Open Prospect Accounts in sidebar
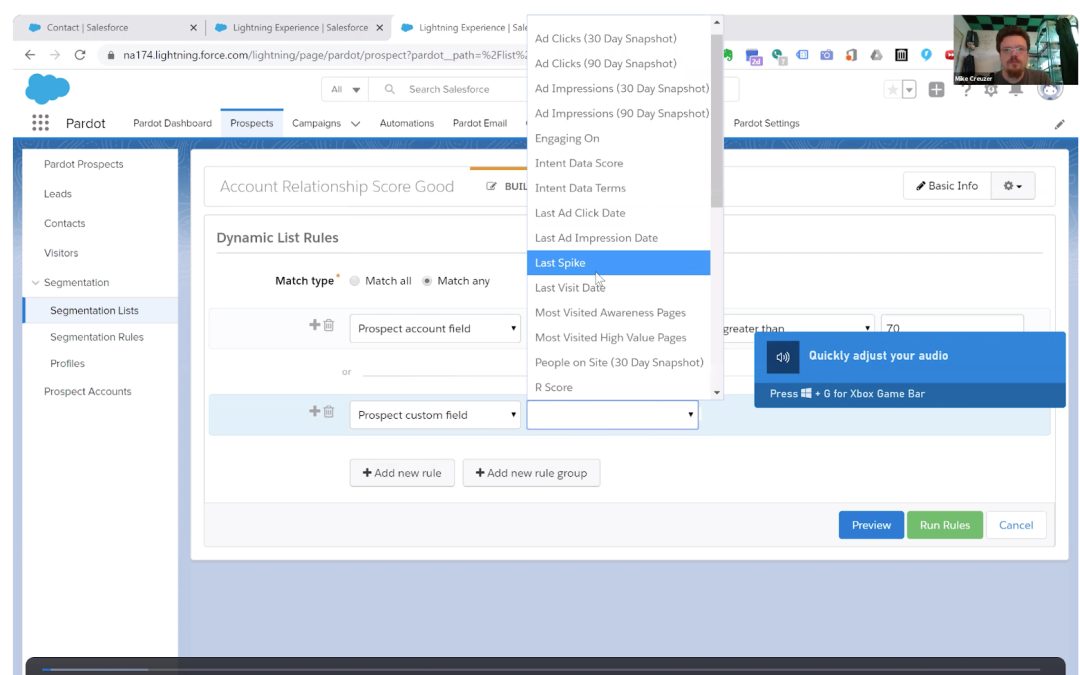The height and width of the screenshot is (675, 1080). click(87, 391)
